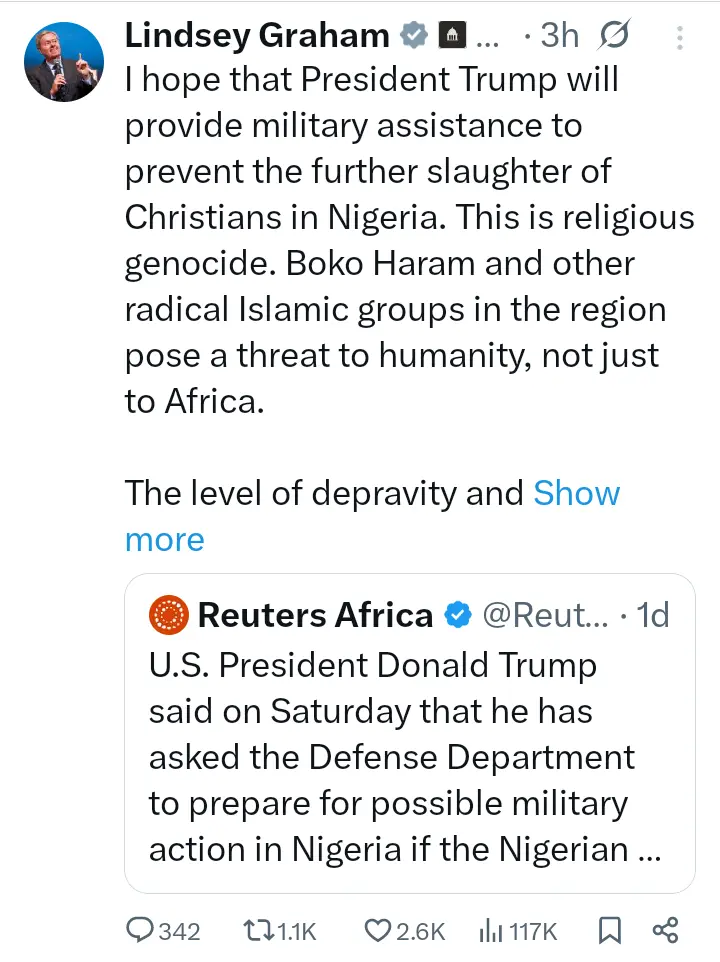Open the quoted Reuters post text
The width and height of the screenshot is (720, 962).
(400, 757)
